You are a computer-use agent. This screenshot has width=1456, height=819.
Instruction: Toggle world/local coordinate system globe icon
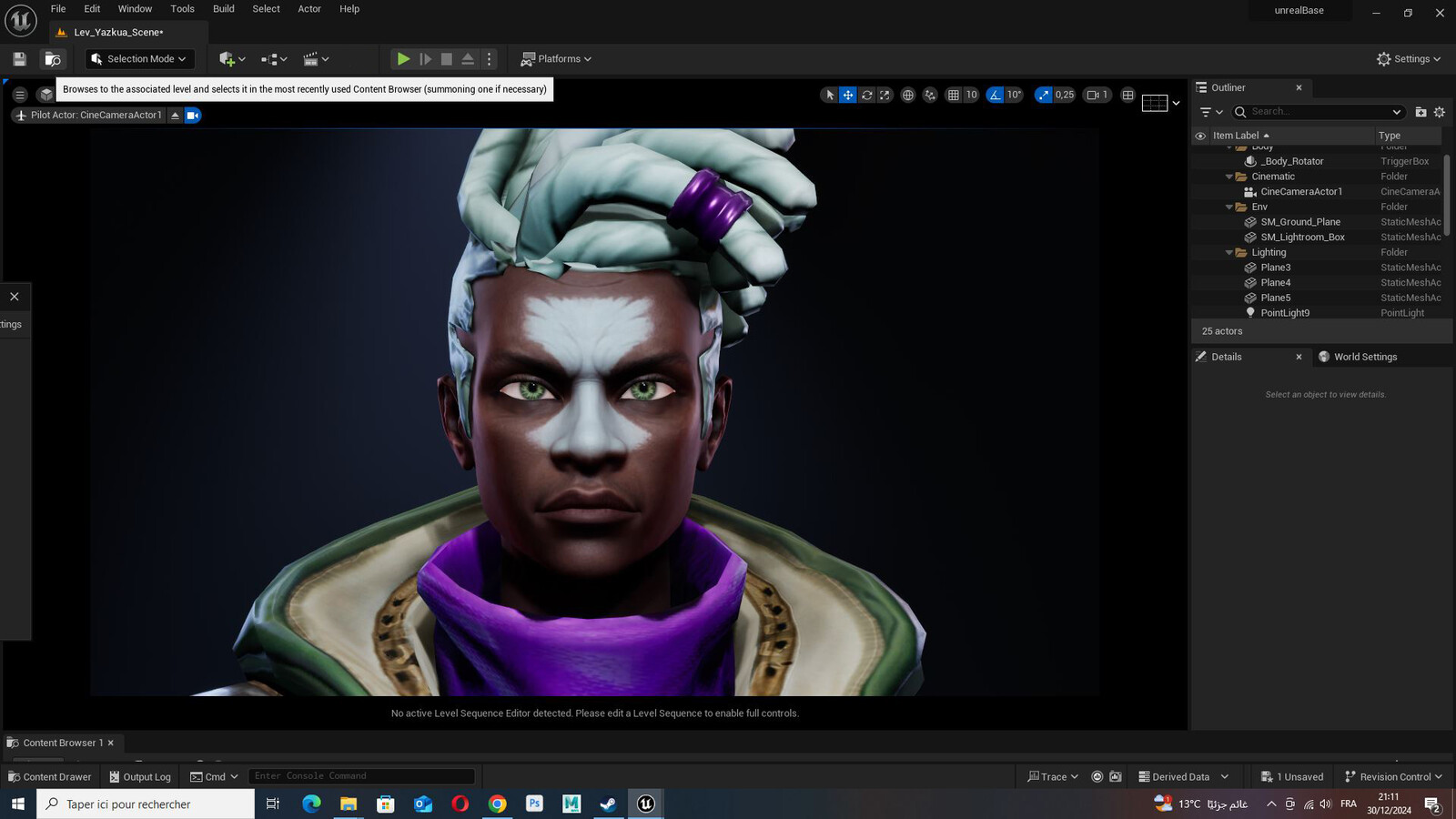(x=907, y=95)
